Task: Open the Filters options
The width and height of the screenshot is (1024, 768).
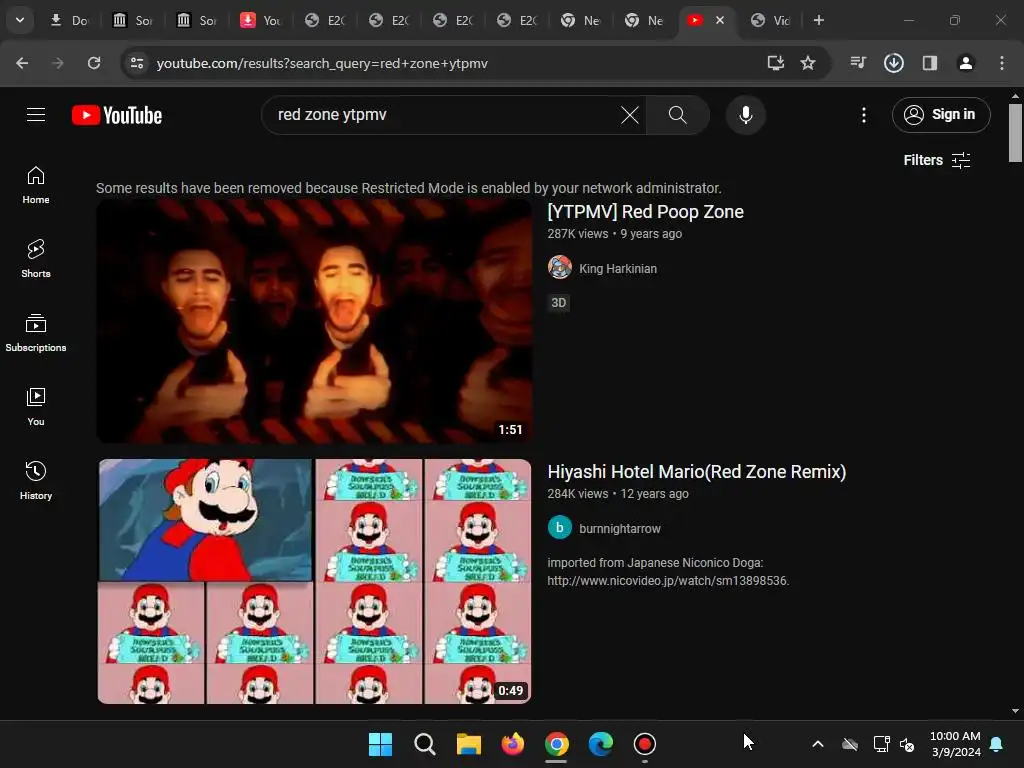Action: tap(936, 160)
